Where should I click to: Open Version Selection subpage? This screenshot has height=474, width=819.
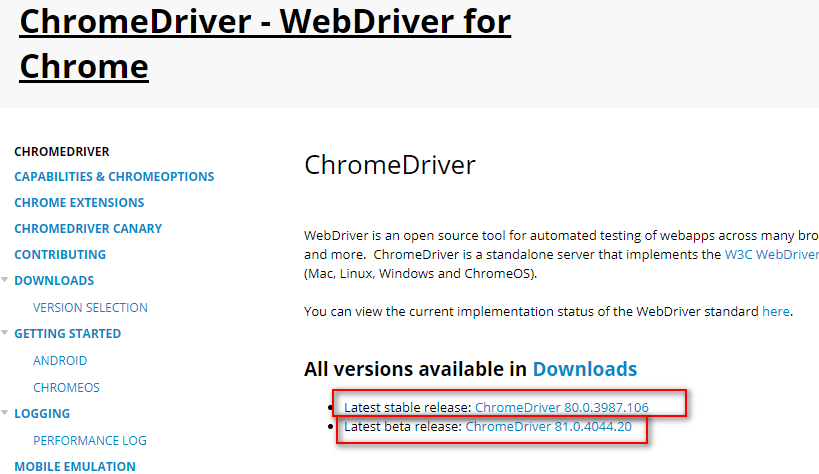90,308
